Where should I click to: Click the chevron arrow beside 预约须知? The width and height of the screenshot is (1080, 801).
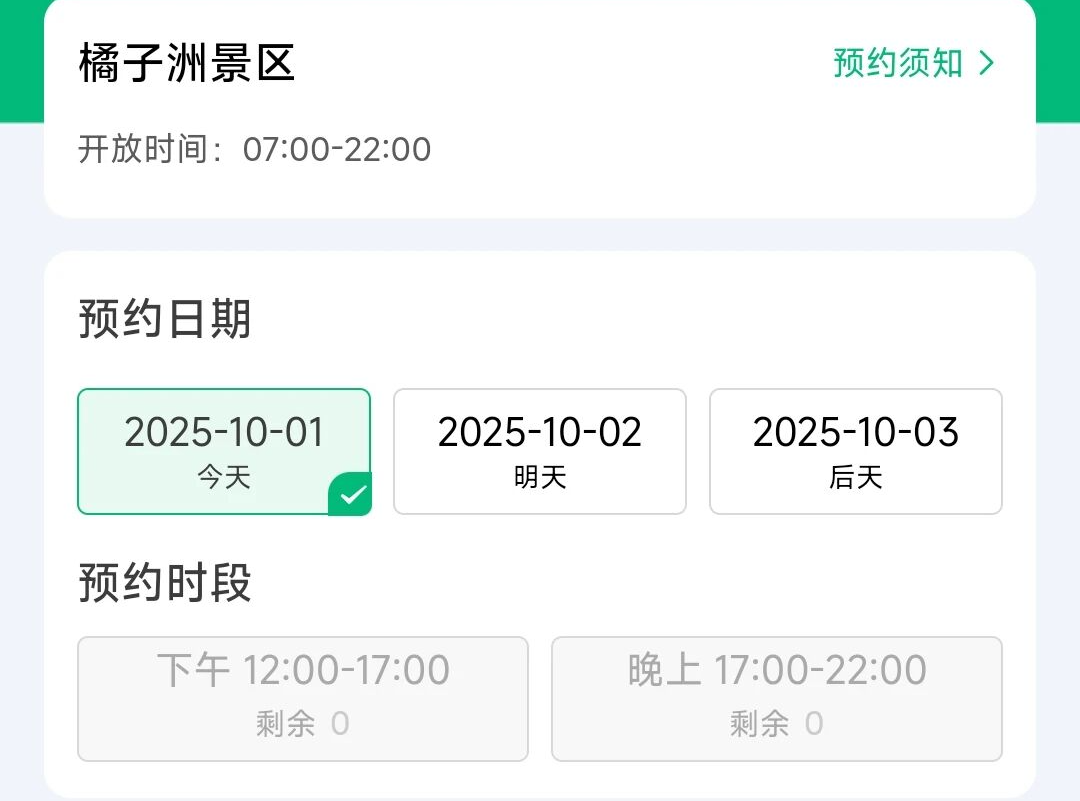click(987, 63)
